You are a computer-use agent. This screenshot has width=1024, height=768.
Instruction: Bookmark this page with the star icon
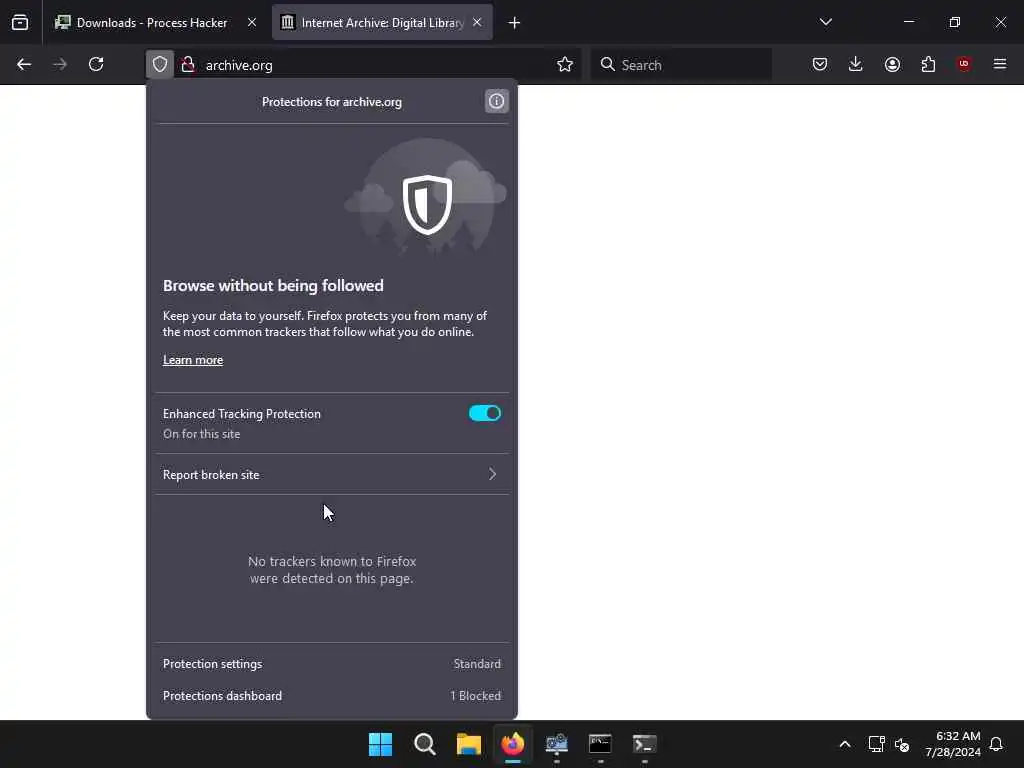point(565,65)
